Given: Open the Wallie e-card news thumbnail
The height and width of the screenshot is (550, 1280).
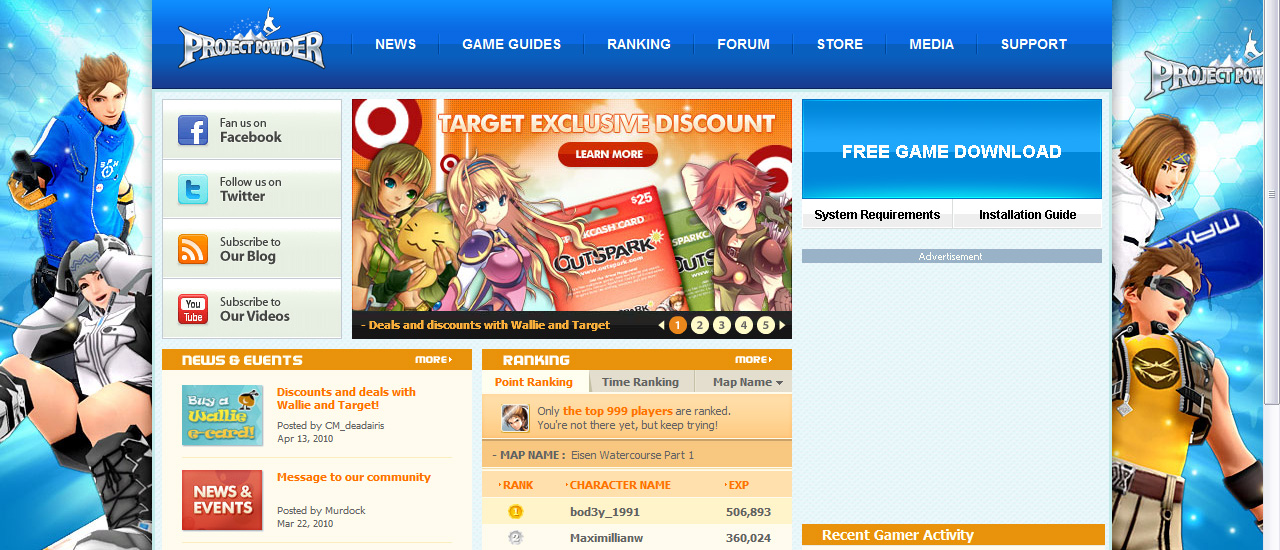Looking at the screenshot, I should (222, 415).
